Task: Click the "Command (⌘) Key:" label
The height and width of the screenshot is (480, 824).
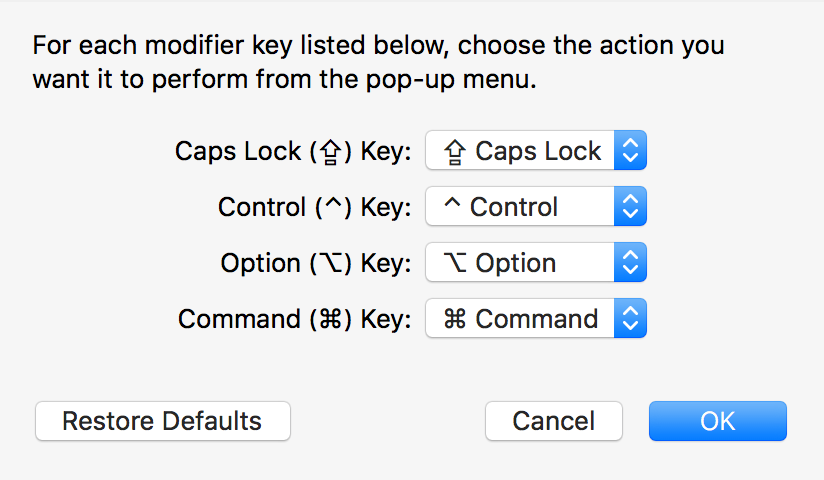Action: [295, 319]
